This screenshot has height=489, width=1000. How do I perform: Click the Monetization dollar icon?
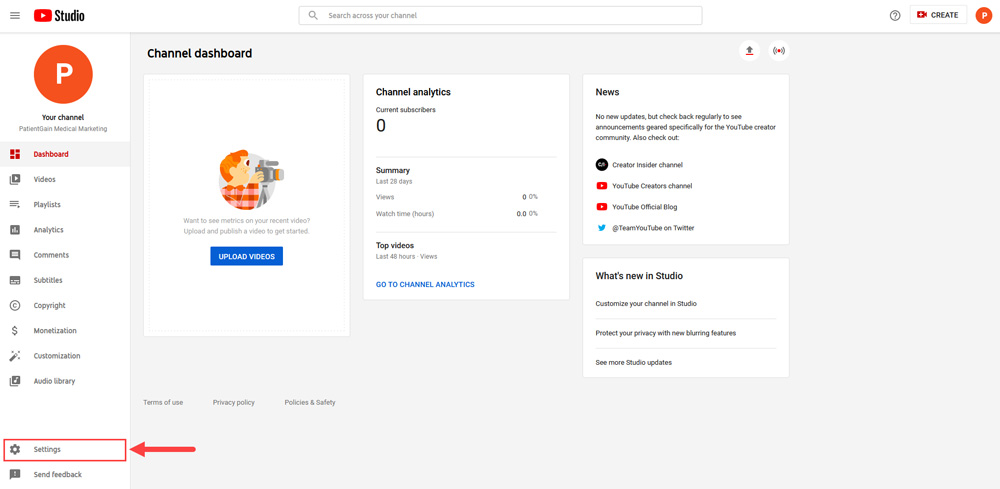pos(15,331)
